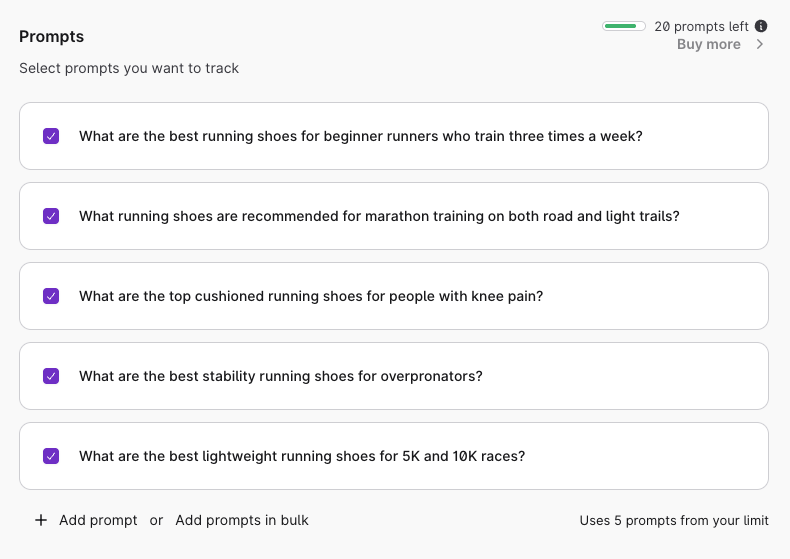This screenshot has width=790, height=559.
Task: Deselect the overpronators stability shoes checkbox
Action: [x=51, y=376]
